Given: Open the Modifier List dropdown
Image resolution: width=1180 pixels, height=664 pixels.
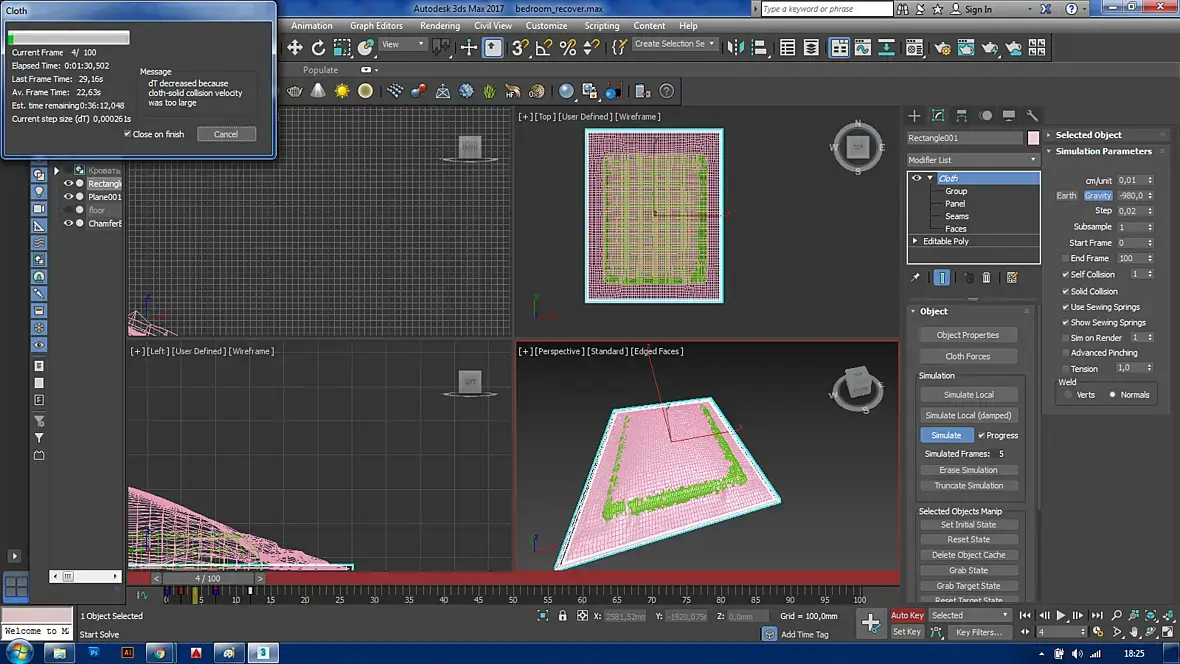Looking at the screenshot, I should pos(973,160).
